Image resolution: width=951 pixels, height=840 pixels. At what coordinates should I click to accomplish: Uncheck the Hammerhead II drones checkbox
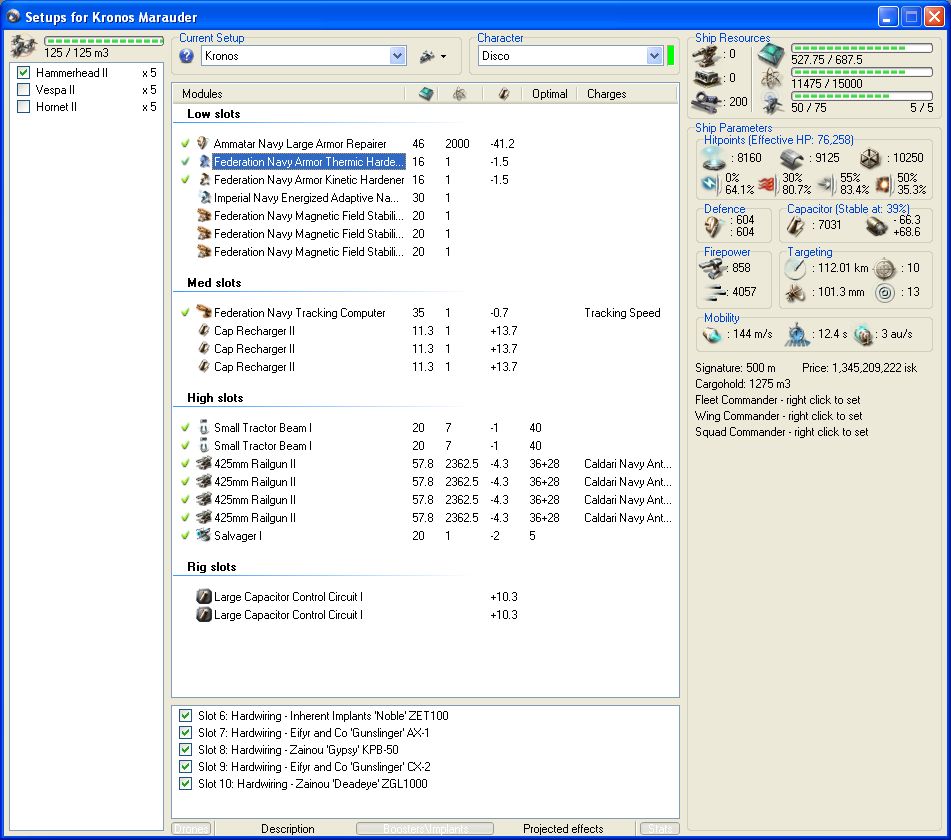[24, 73]
